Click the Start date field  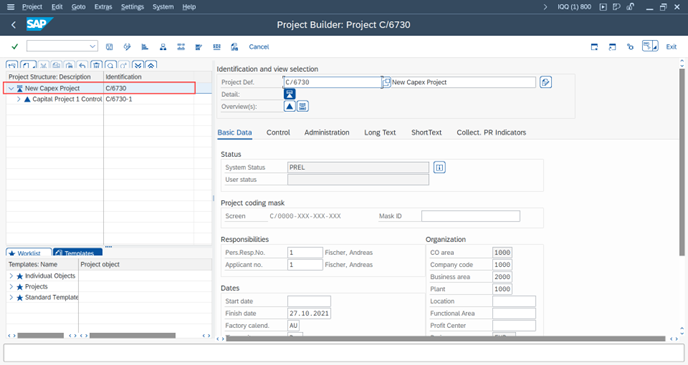pos(309,301)
